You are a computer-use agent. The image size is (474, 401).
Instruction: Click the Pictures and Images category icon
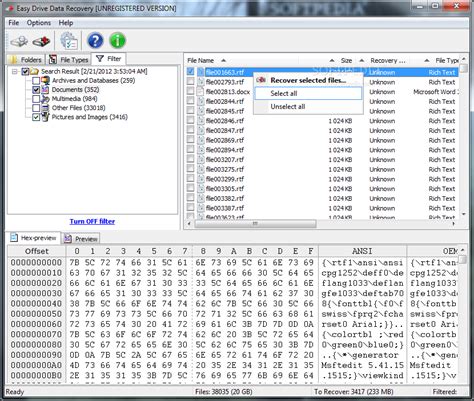(45, 117)
